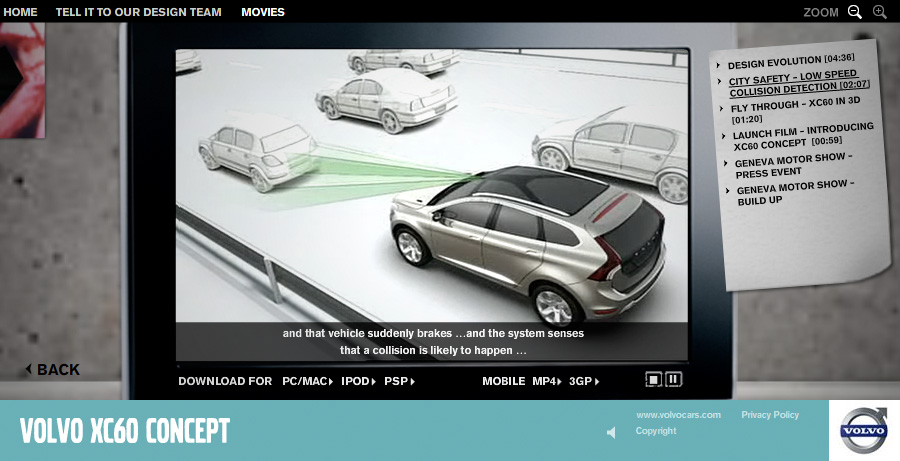Click the video subtitle about collision
Screen dimensions: 900x461
[x=433, y=342]
